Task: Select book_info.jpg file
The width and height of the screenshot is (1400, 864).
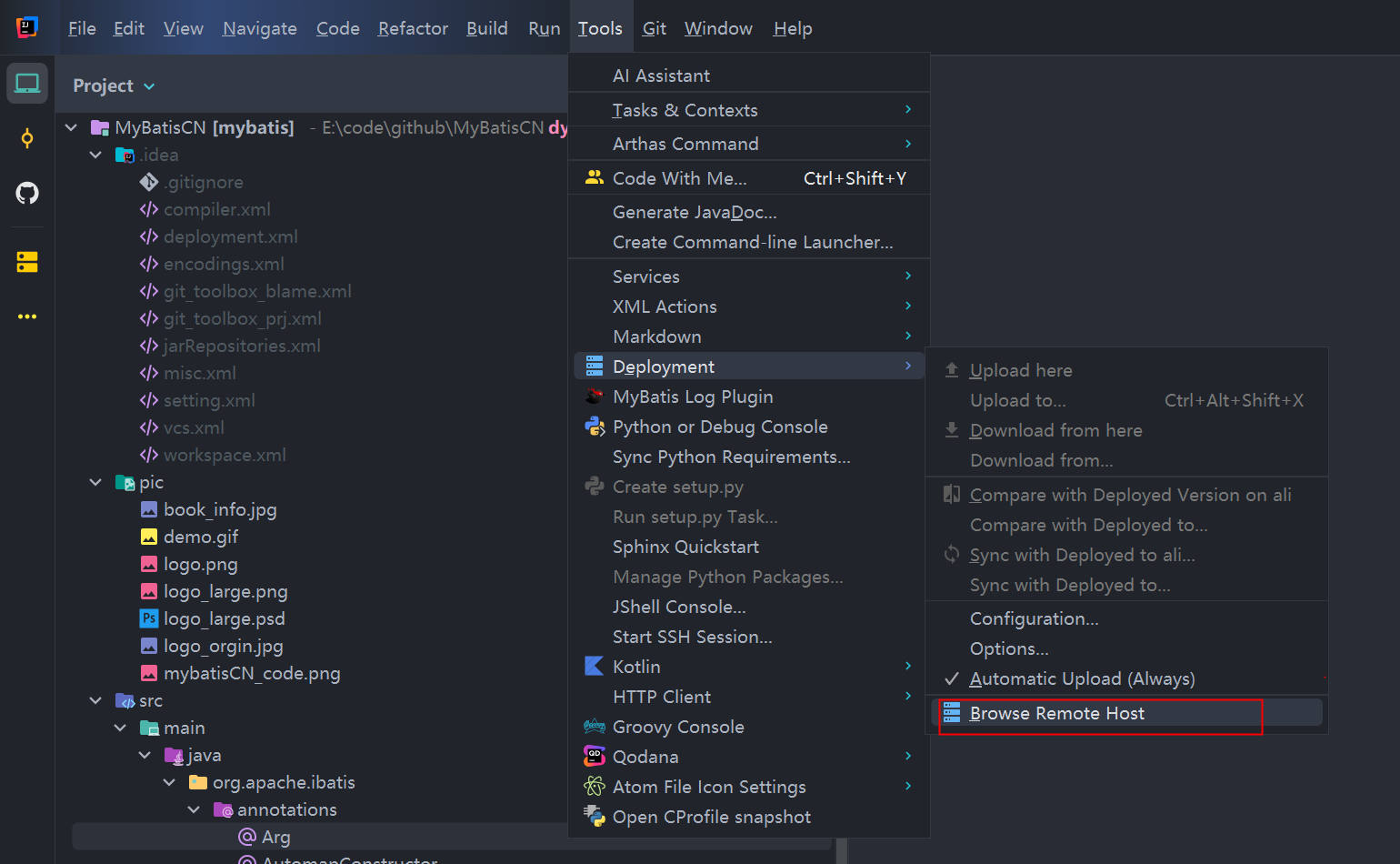Action: click(x=220, y=509)
